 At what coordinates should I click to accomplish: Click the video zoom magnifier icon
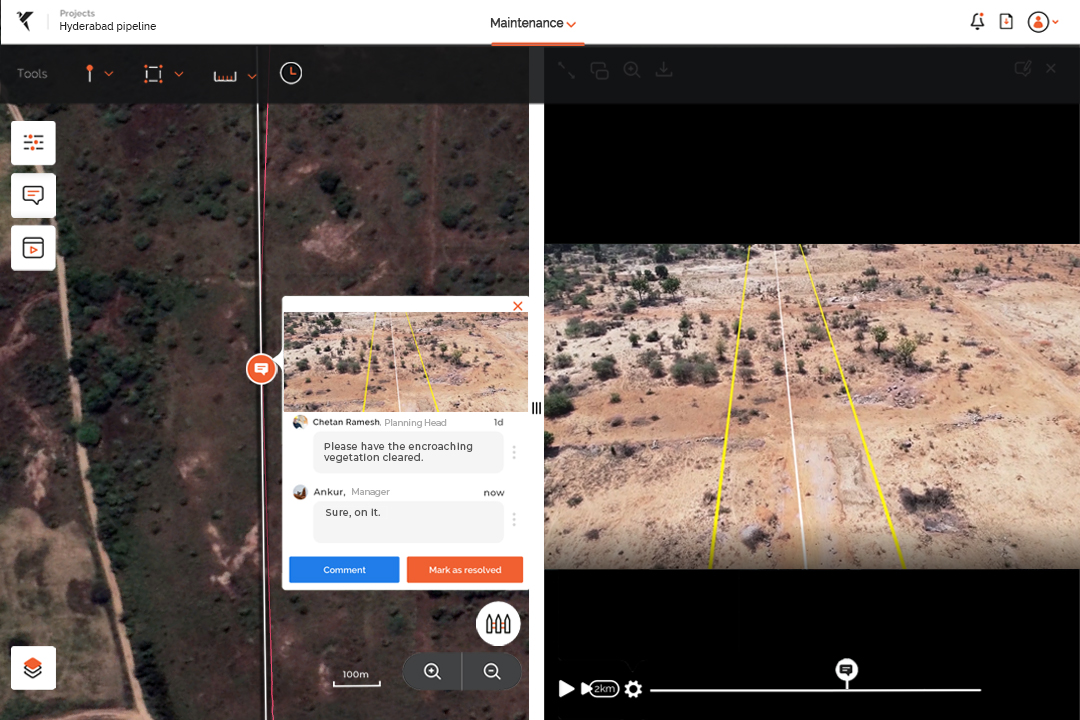pyautogui.click(x=632, y=70)
